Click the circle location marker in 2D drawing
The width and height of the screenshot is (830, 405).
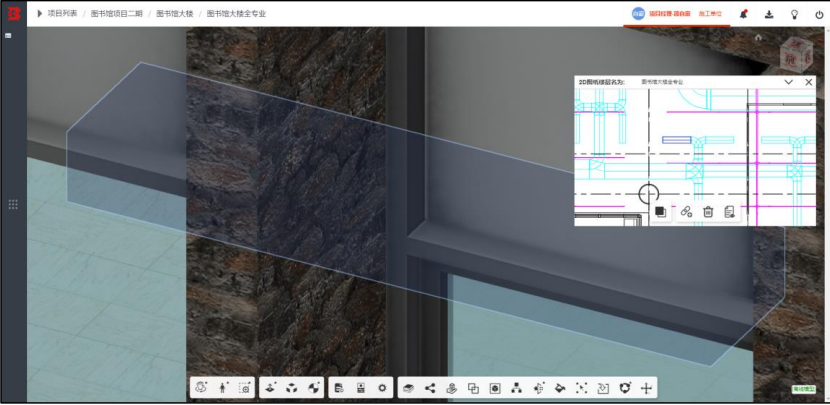click(648, 194)
